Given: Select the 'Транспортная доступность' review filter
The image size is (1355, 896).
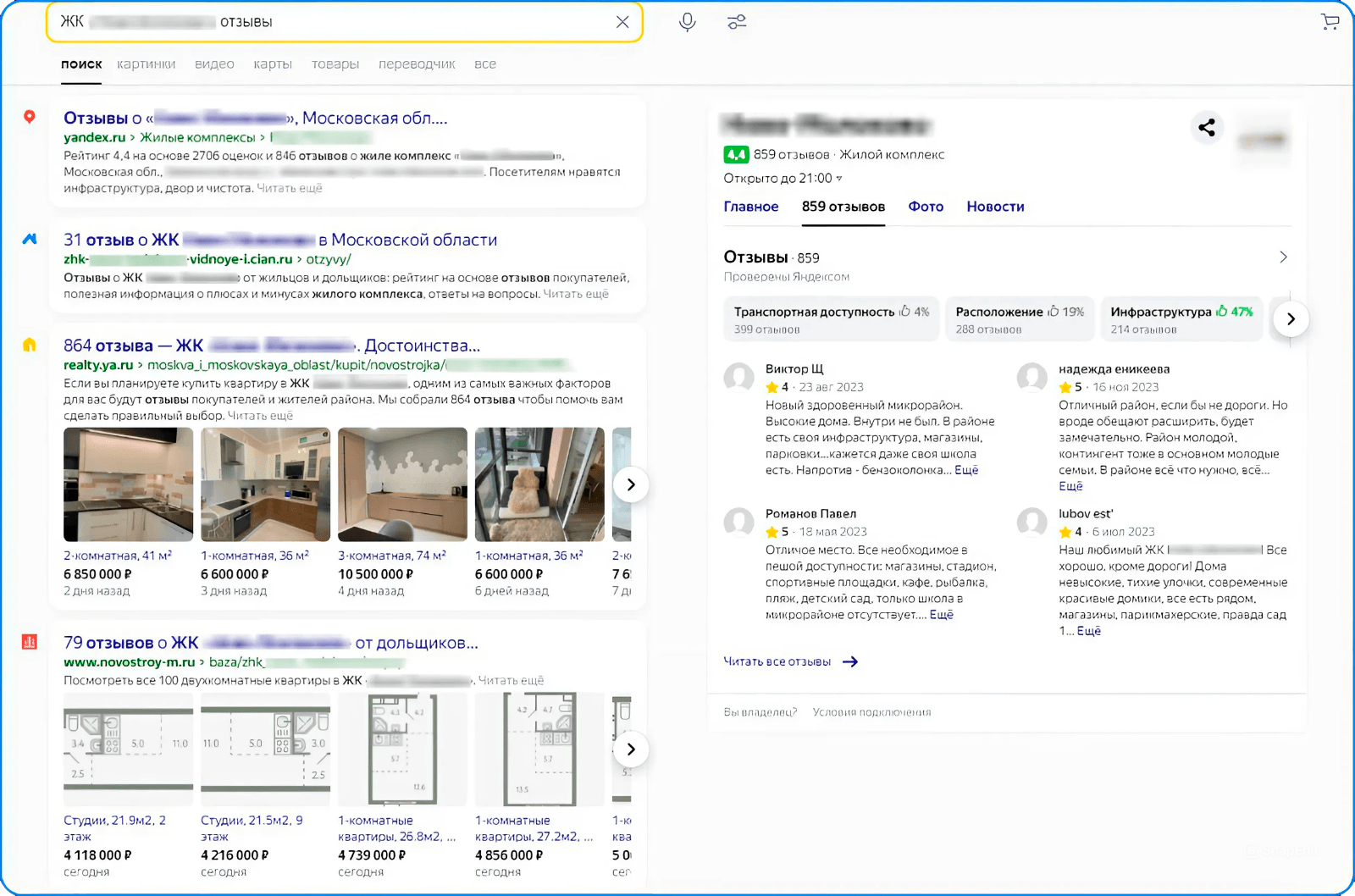Looking at the screenshot, I should point(831,319).
